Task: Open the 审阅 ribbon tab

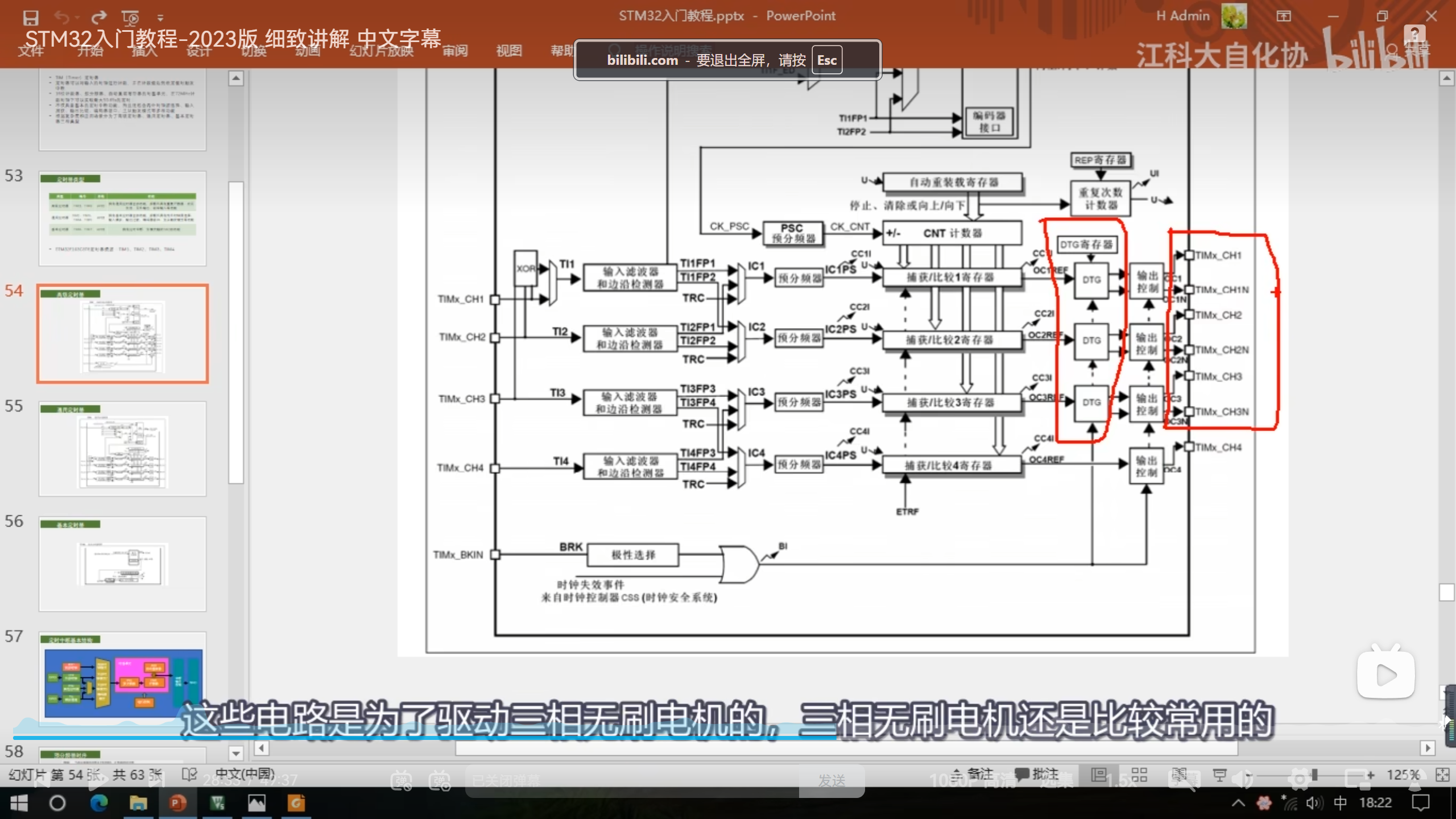Action: [455, 51]
